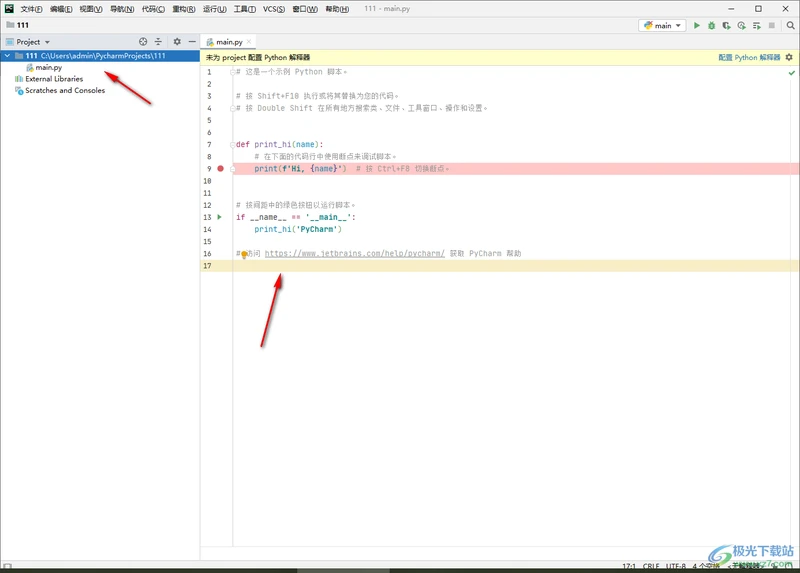The height and width of the screenshot is (573, 800).
Task: Click 未为 project 配置 Python 解释器 warning text
Action: point(258,57)
